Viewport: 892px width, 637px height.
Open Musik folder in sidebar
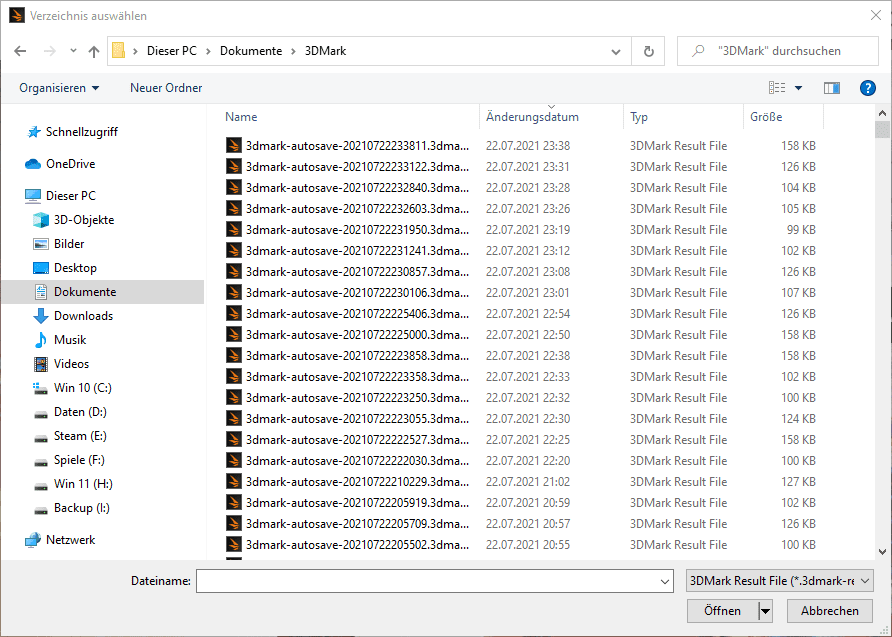tap(69, 340)
